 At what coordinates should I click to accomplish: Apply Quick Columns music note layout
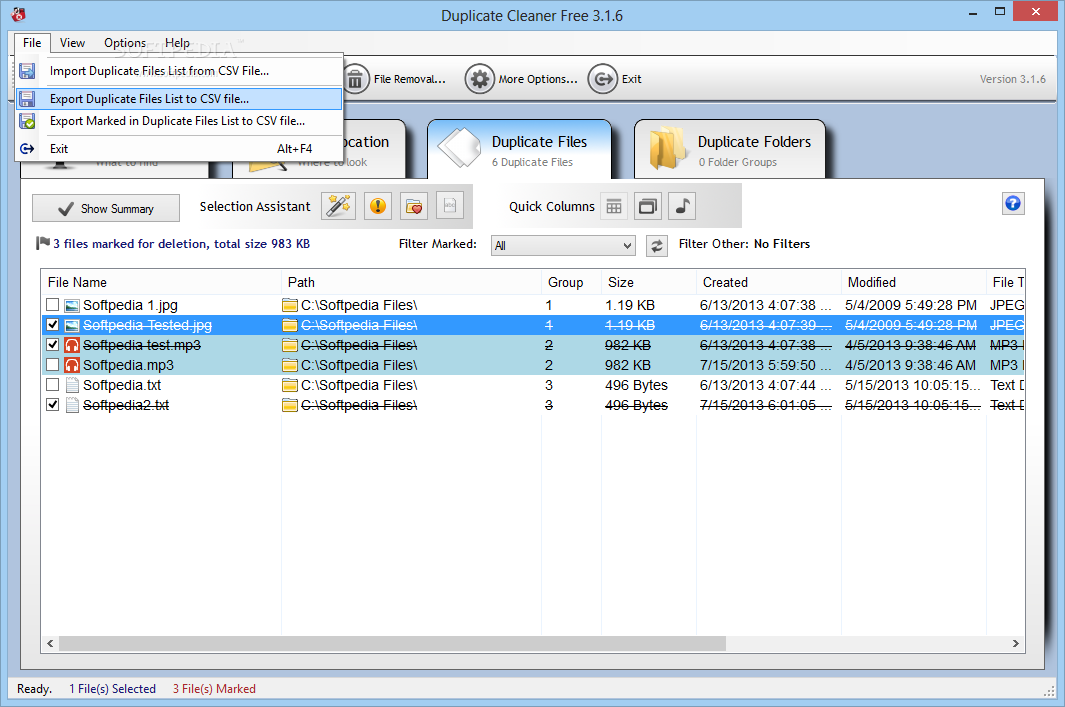pyautogui.click(x=682, y=206)
